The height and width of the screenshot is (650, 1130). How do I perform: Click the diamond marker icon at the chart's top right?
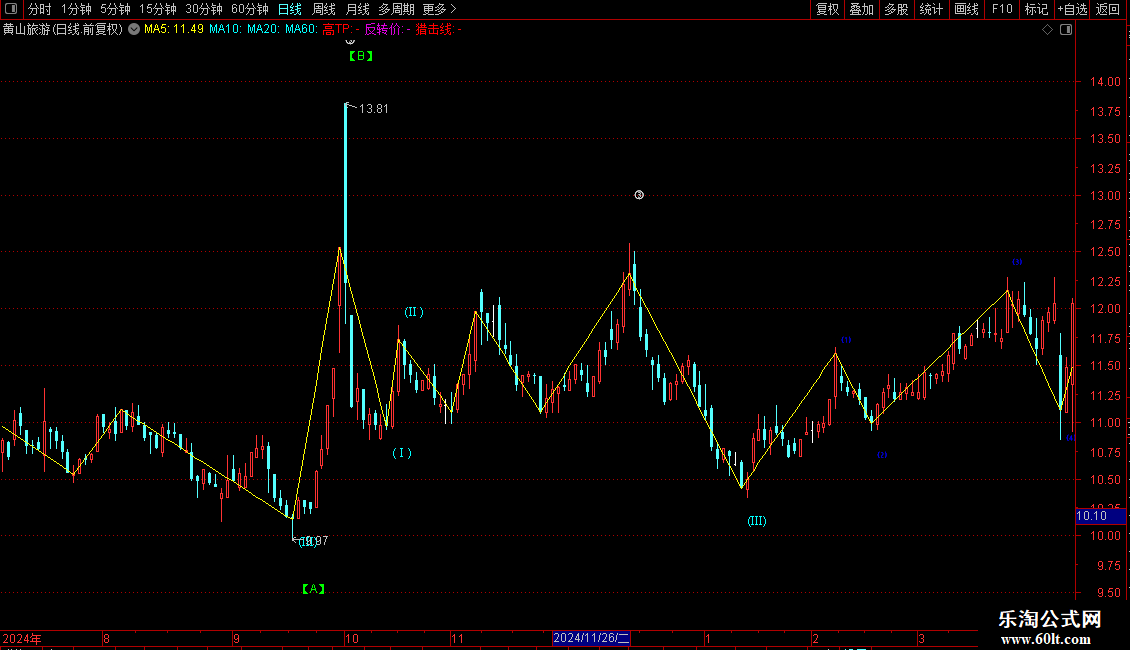[1048, 30]
